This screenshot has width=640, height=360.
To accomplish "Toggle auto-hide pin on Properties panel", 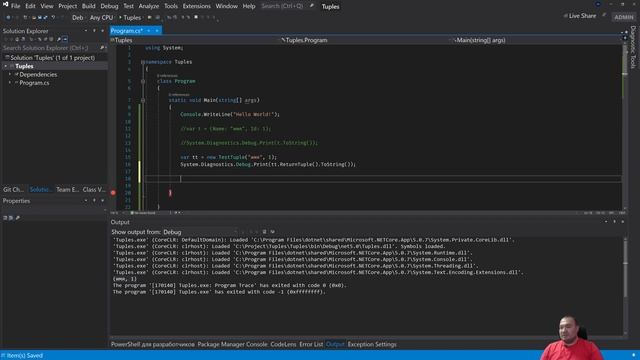I will pyautogui.click(x=94, y=201).
